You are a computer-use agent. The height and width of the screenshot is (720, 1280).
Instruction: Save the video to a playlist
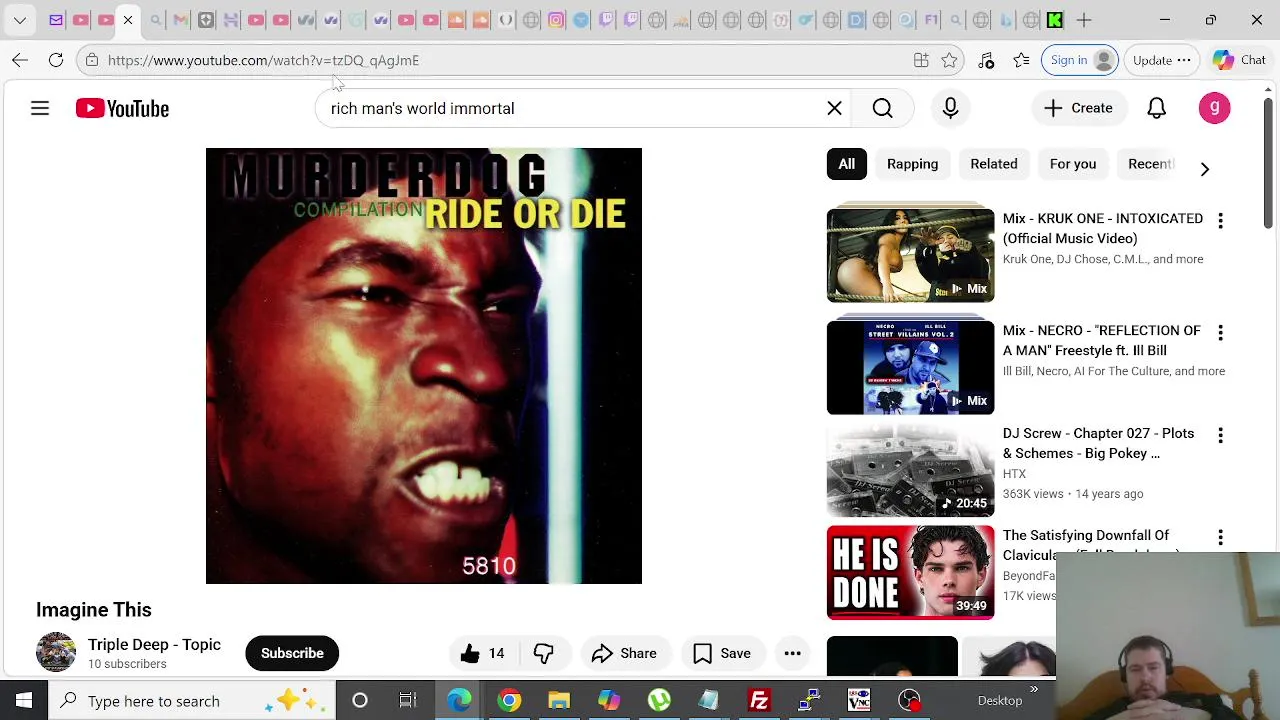721,653
